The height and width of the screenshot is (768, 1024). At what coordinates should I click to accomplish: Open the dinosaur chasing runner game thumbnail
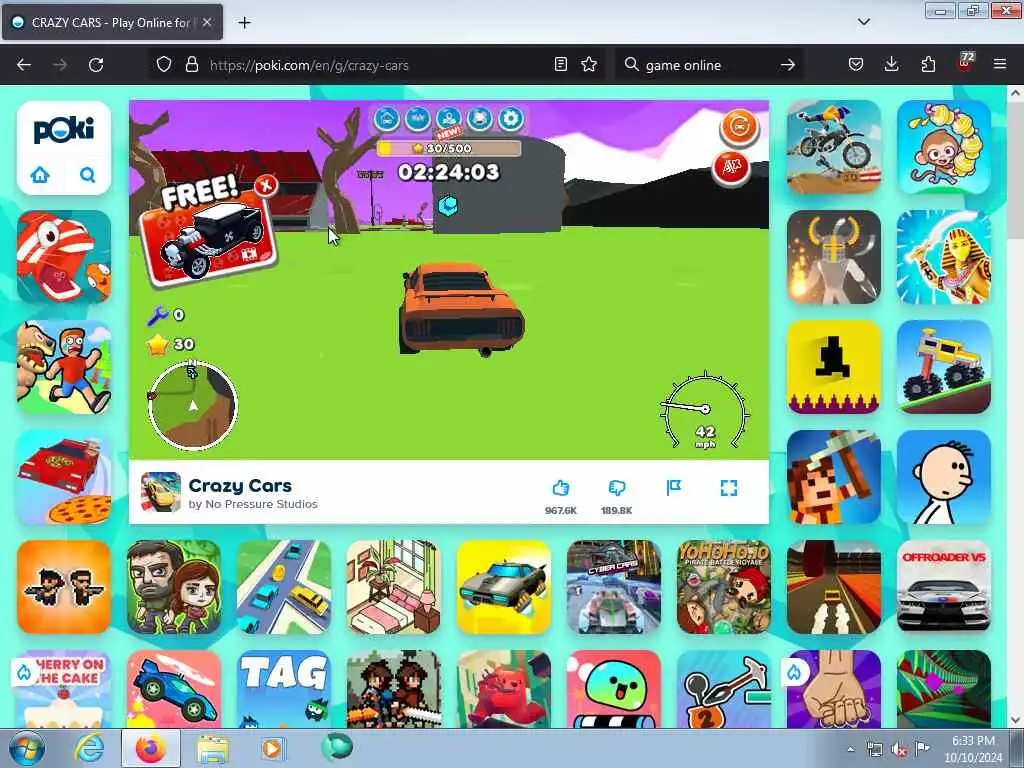(64, 367)
